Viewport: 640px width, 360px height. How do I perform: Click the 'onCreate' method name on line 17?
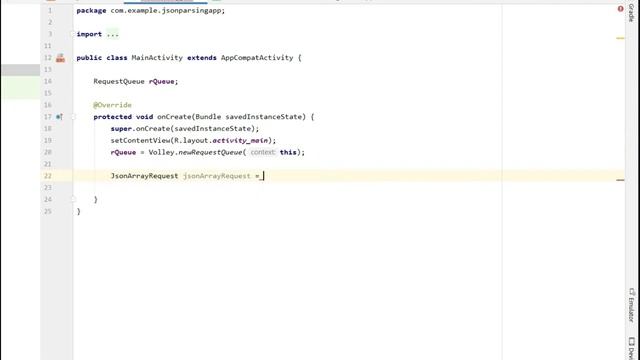[x=174, y=117]
